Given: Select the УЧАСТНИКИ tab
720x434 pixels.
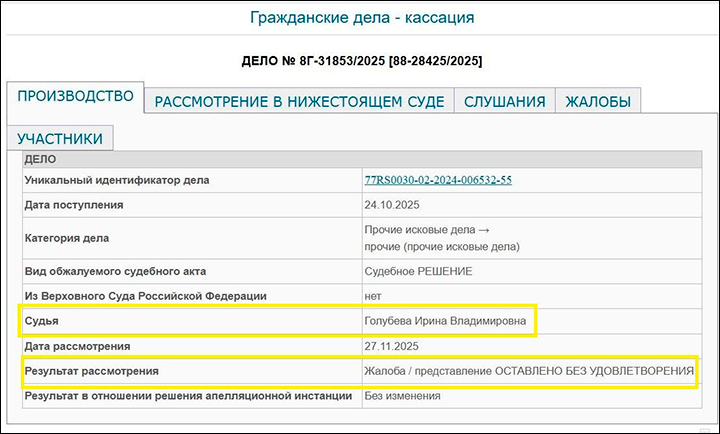Looking at the screenshot, I should point(60,138).
